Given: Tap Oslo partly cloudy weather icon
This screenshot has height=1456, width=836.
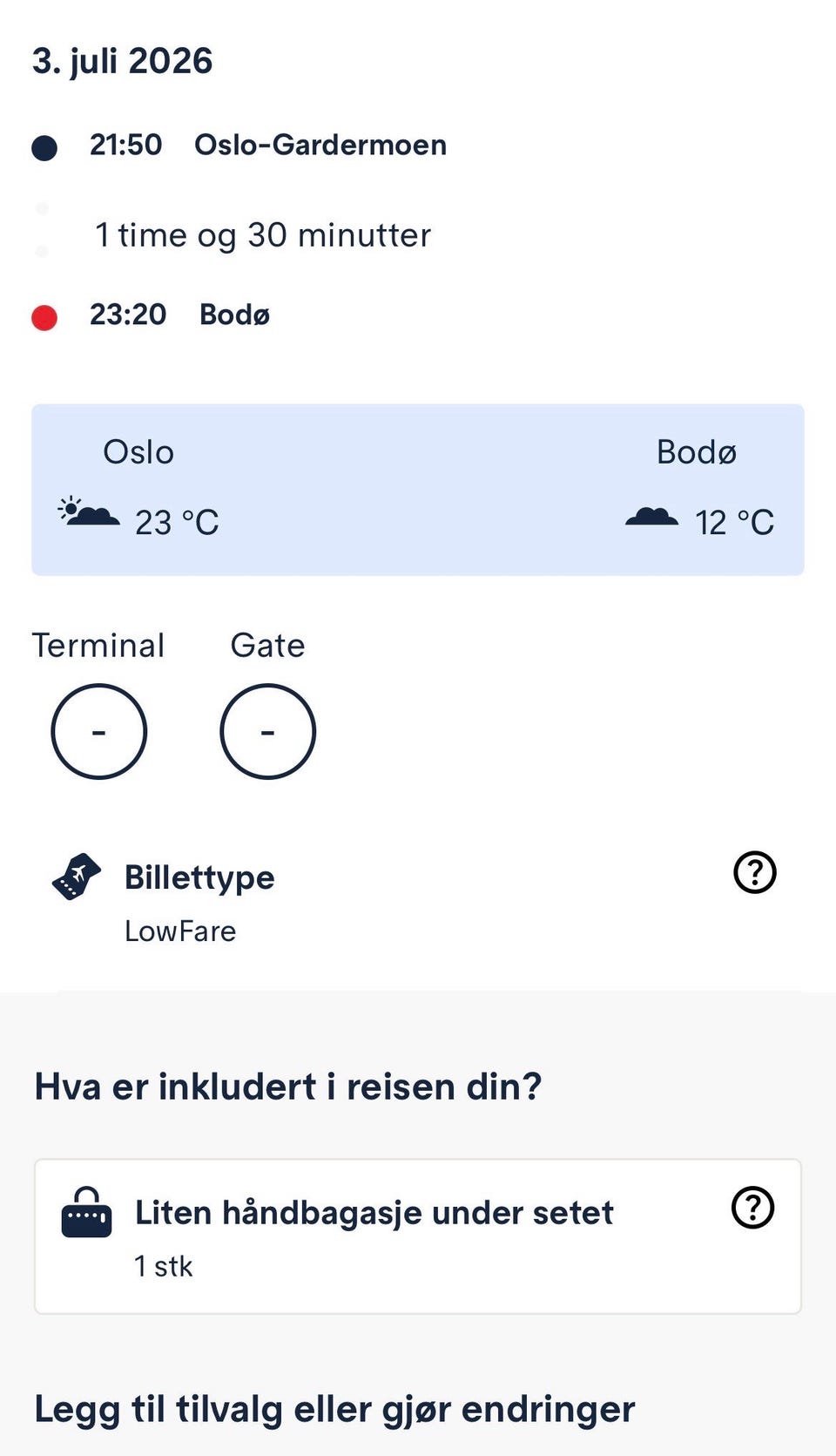Looking at the screenshot, I should pyautogui.click(x=89, y=511).
